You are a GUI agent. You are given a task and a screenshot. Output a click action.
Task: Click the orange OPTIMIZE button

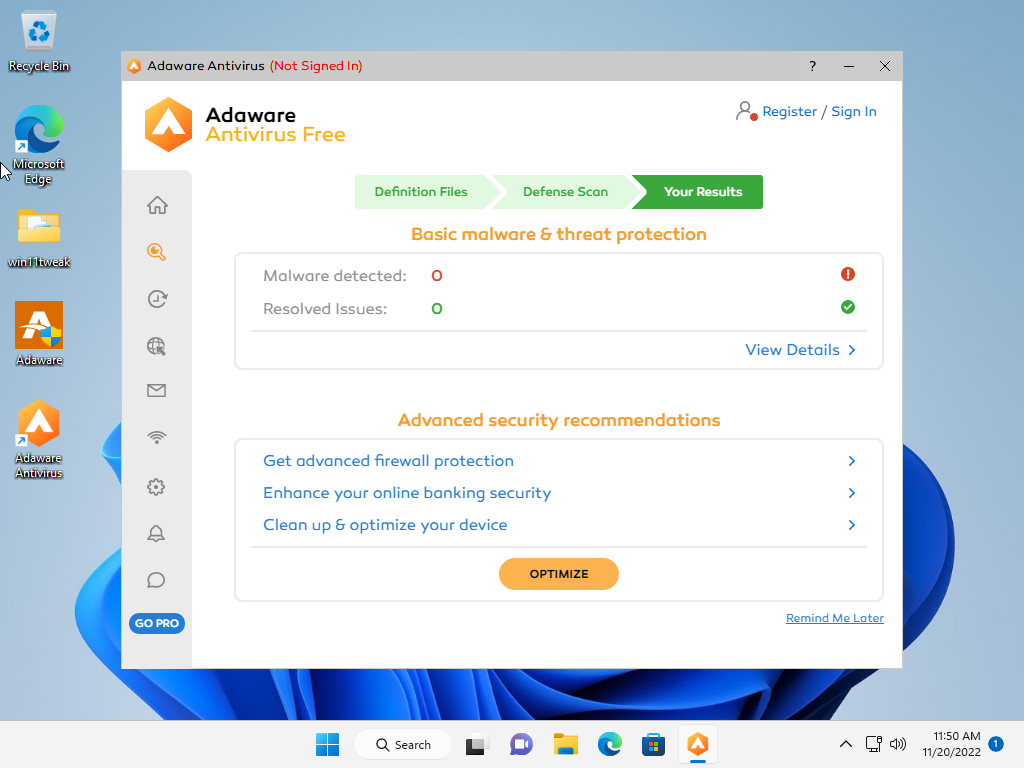coord(559,574)
